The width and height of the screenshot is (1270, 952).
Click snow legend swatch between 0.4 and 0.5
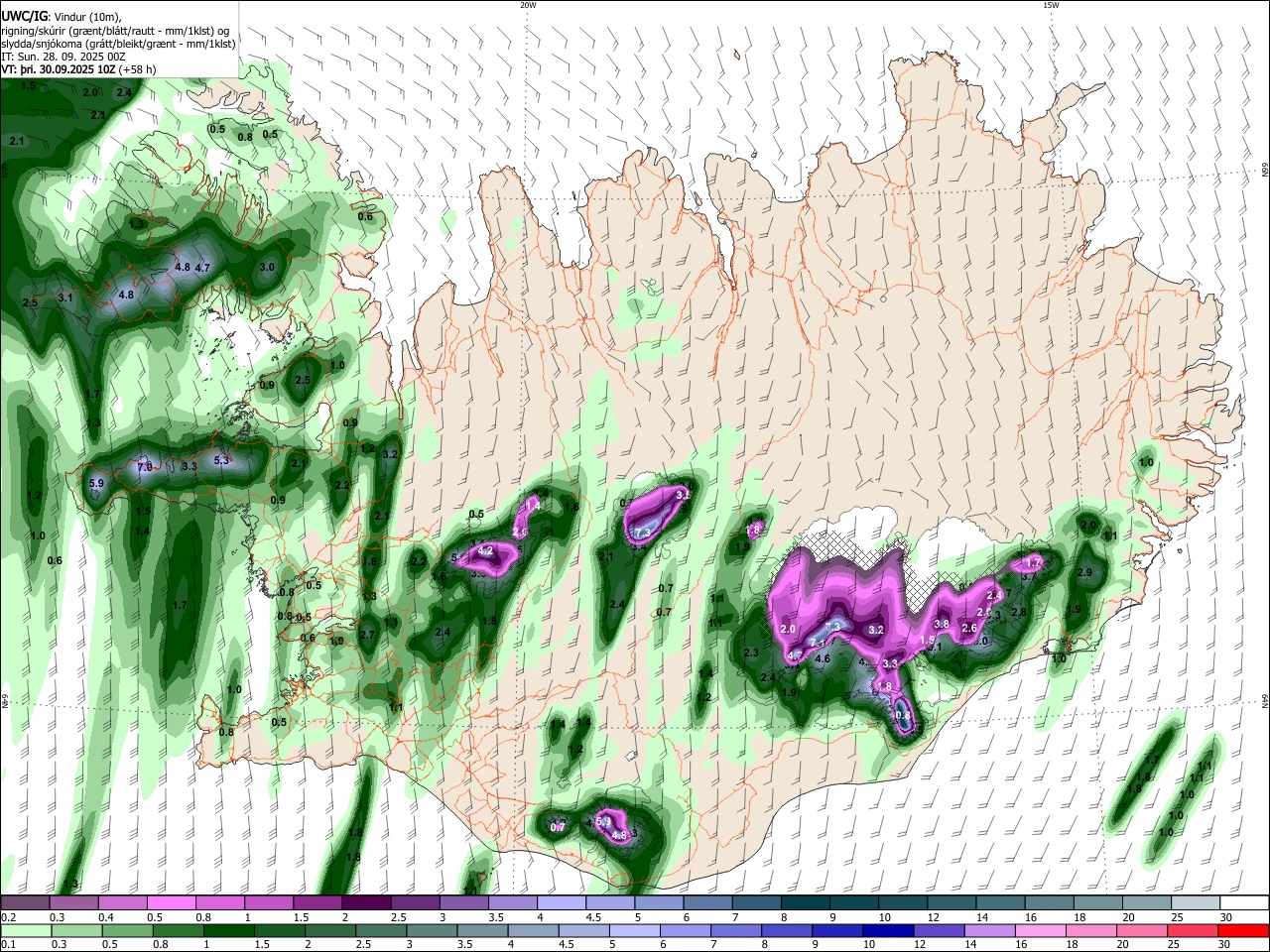coord(123,902)
